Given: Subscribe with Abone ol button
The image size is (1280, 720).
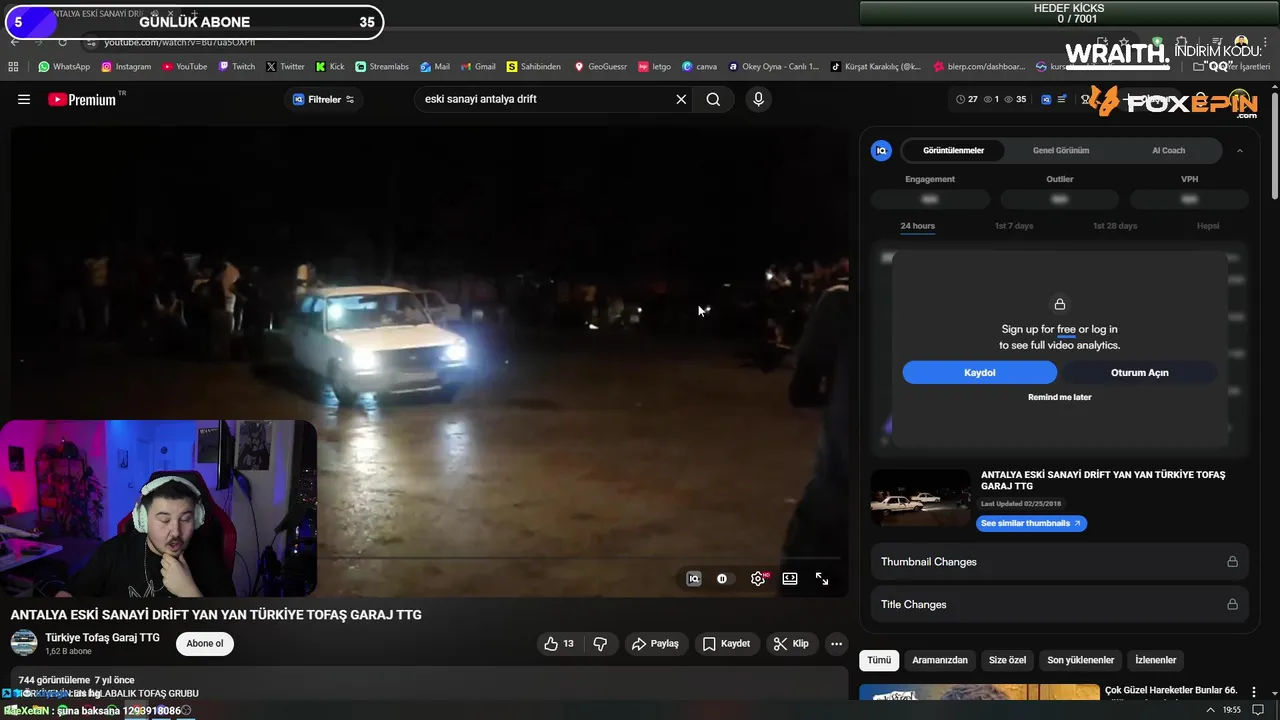Looking at the screenshot, I should click(x=205, y=643).
